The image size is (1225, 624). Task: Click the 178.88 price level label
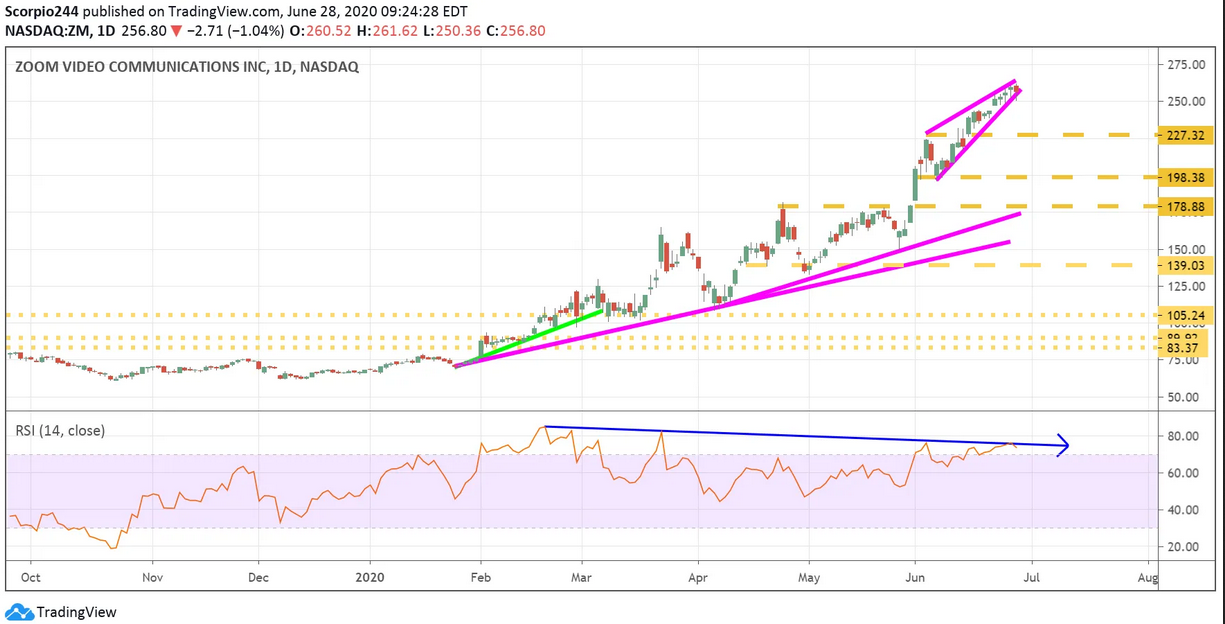pos(1185,206)
